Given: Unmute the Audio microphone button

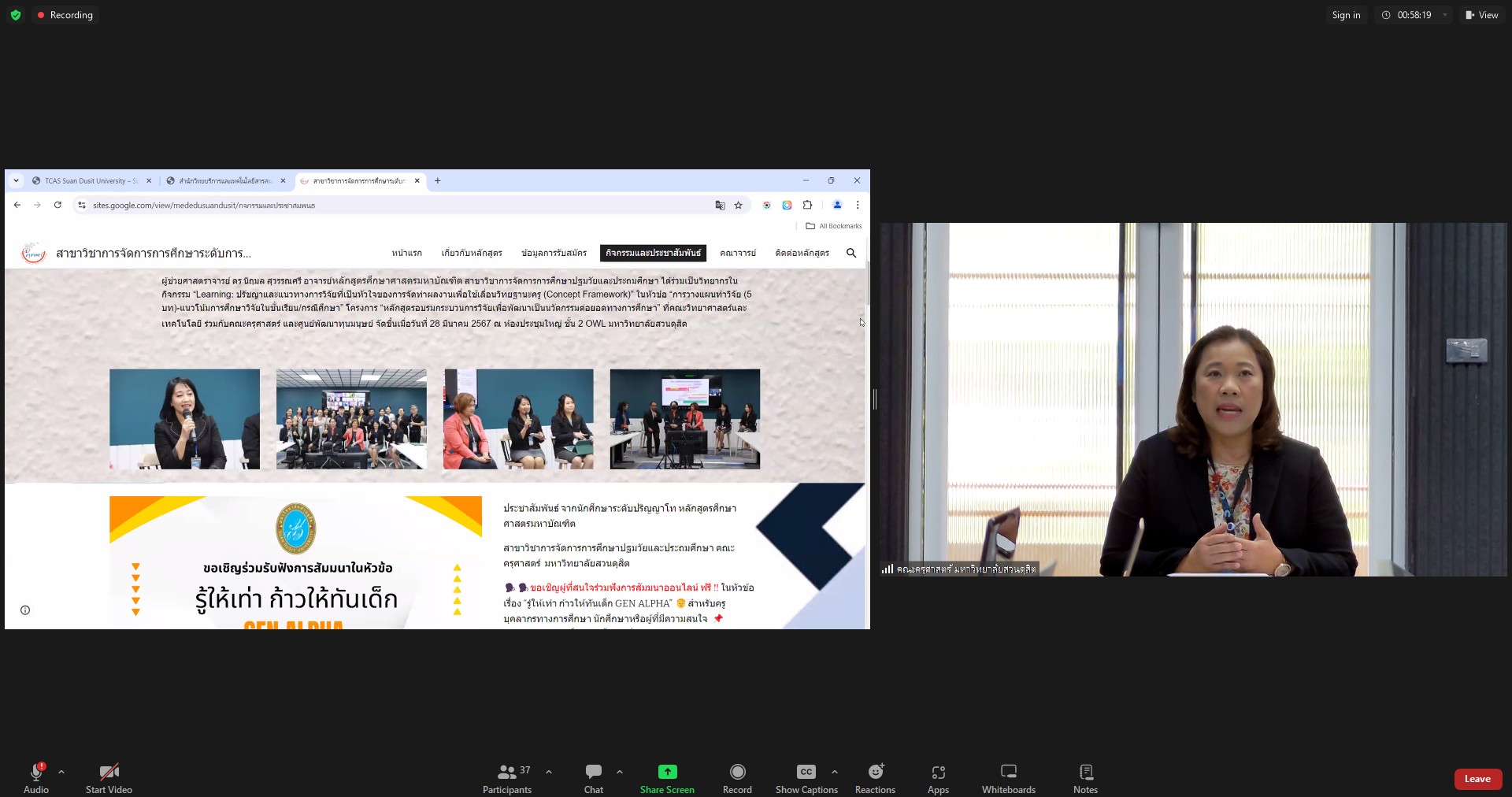Looking at the screenshot, I should [35, 778].
